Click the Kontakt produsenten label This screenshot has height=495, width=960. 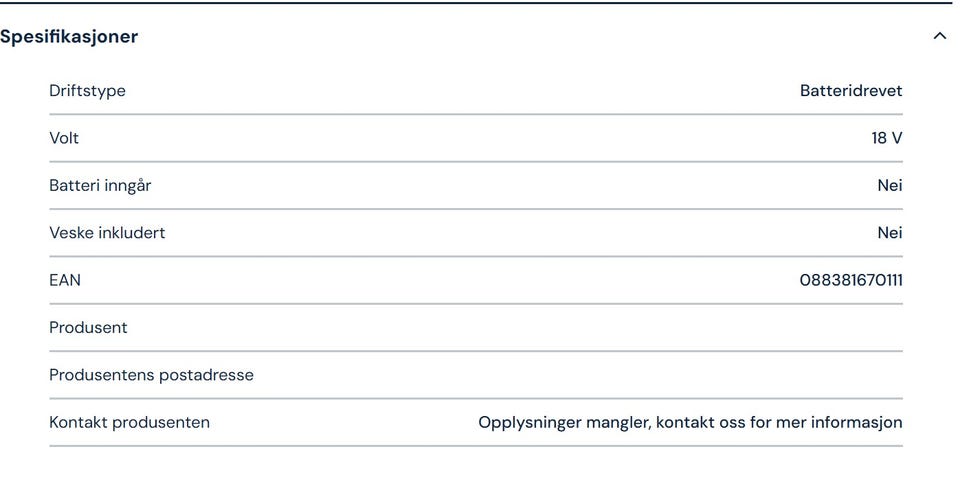(129, 422)
